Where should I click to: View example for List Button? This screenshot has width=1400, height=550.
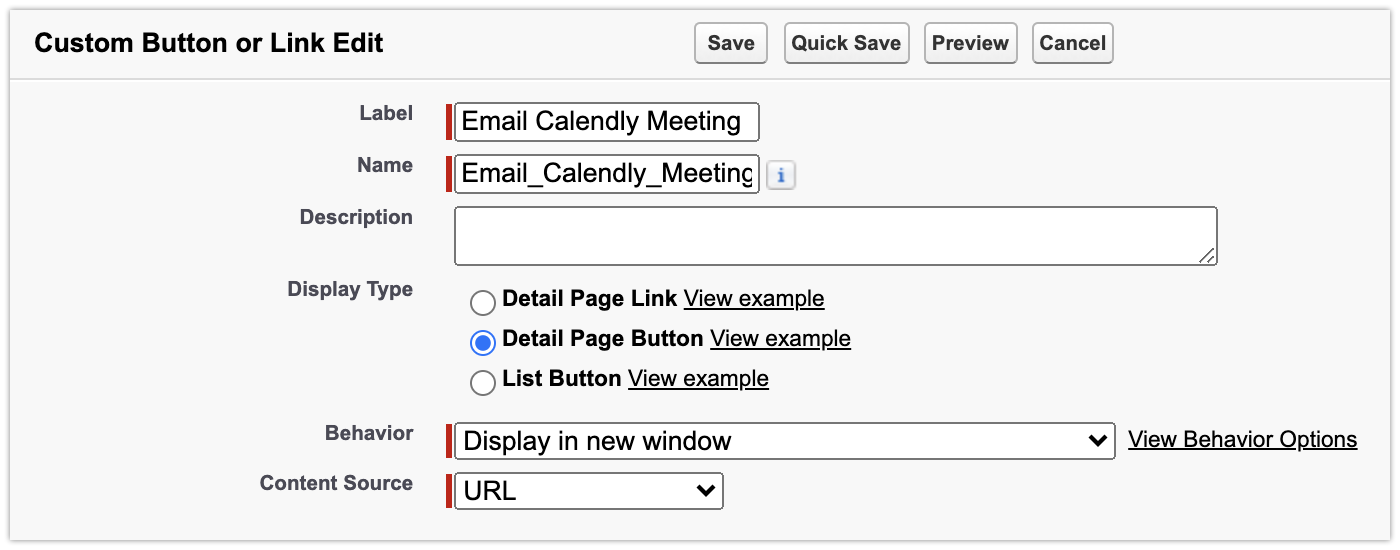tap(698, 379)
